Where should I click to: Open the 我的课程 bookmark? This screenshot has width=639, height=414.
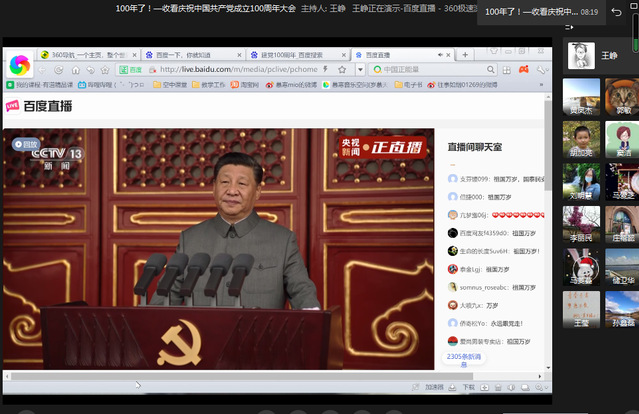click(40, 85)
